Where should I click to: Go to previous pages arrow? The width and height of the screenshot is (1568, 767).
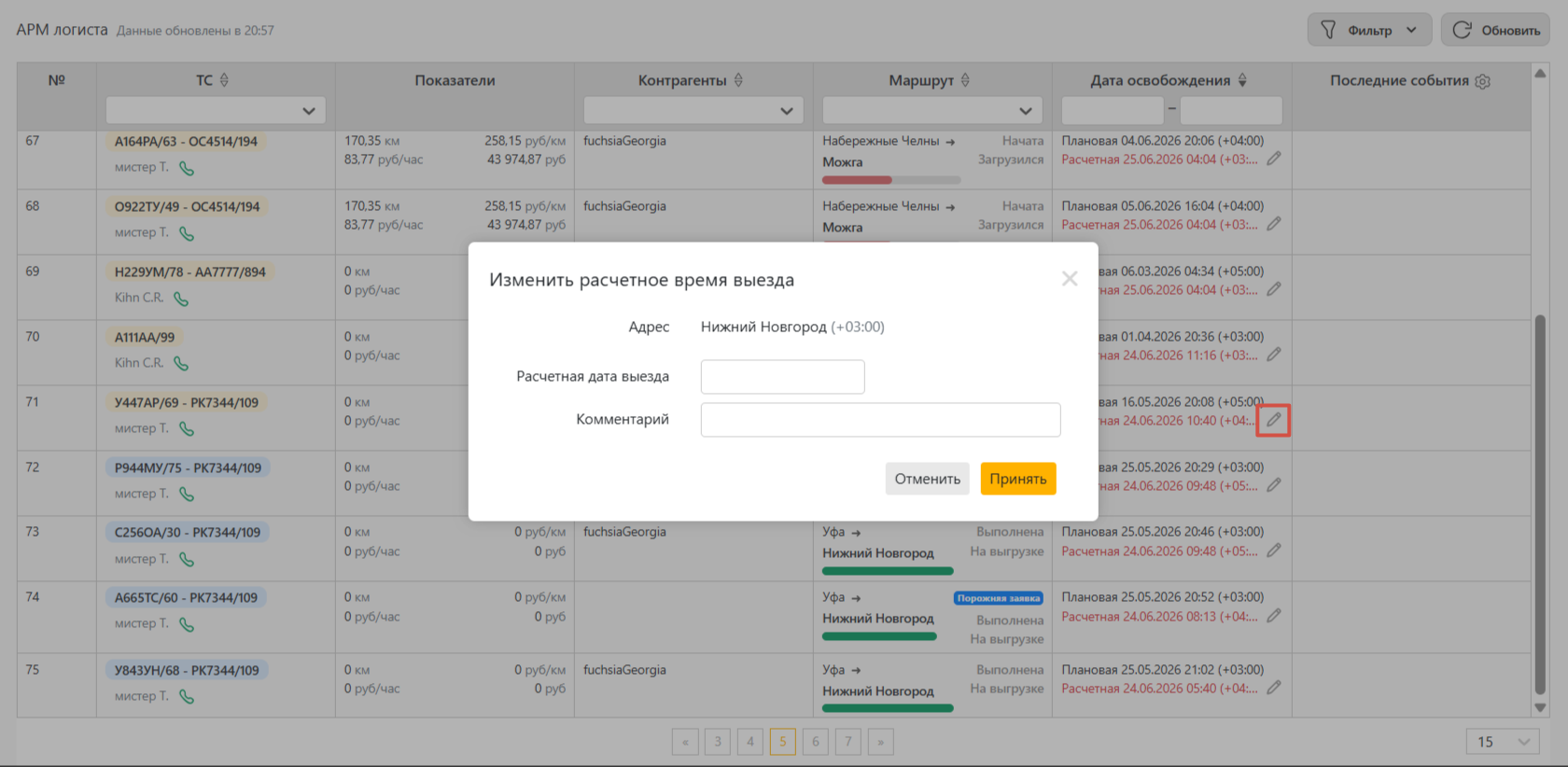[685, 742]
